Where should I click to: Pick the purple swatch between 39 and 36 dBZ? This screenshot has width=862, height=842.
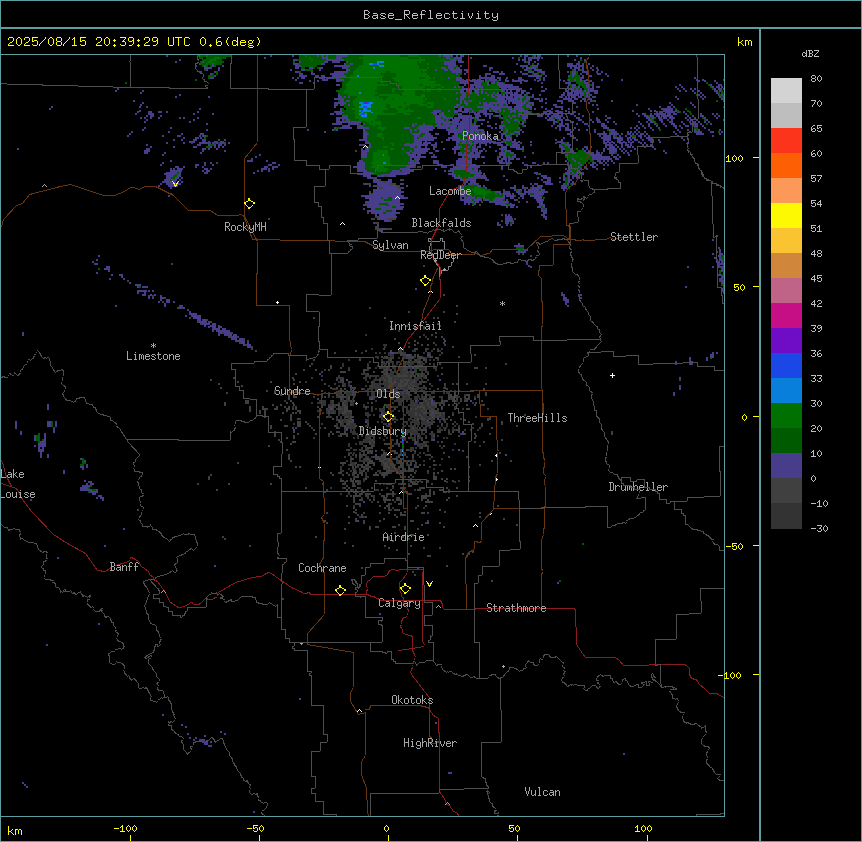click(x=786, y=341)
